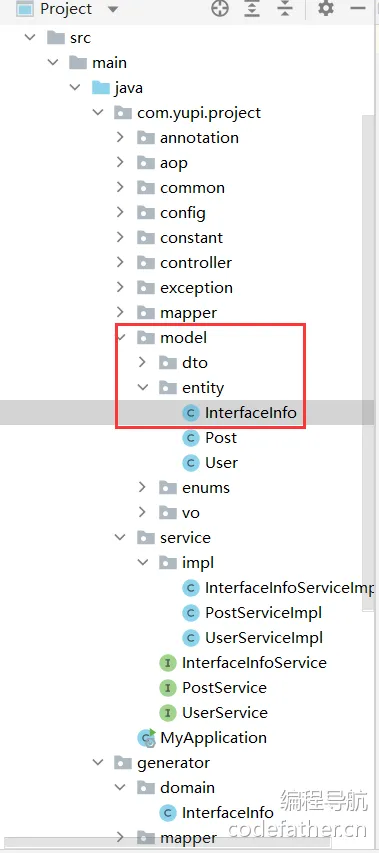Click the UserServiceImpl class icon
This screenshot has width=379, height=853.
[x=191, y=638]
